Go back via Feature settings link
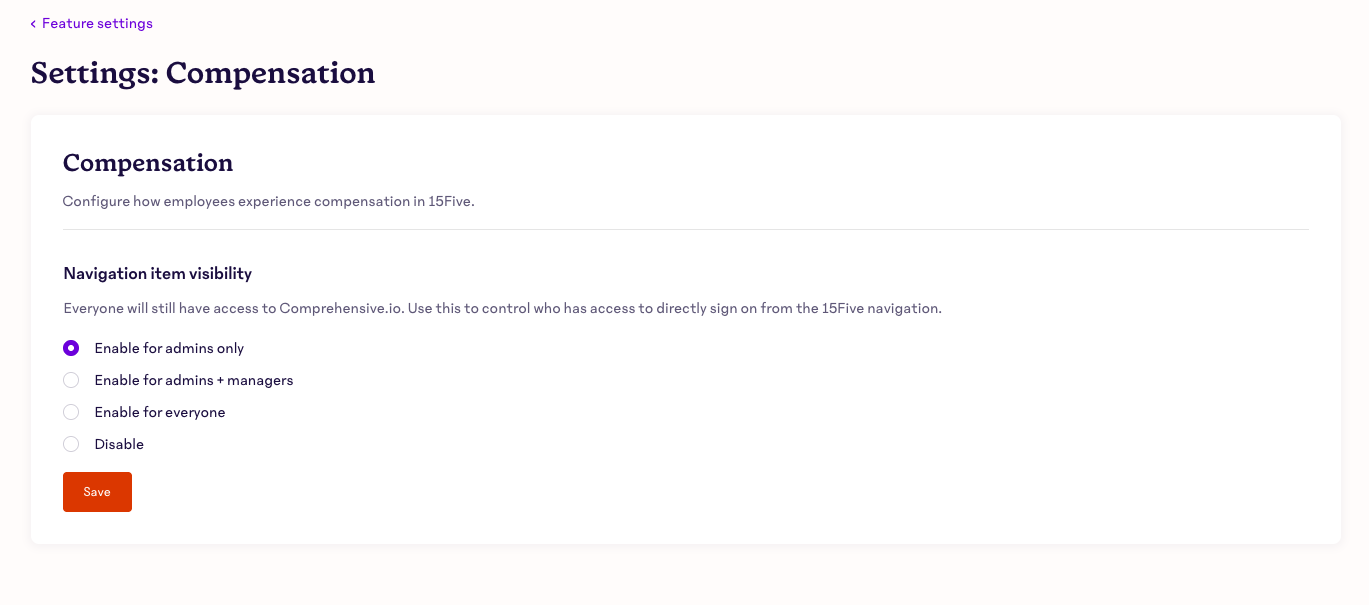 click(97, 23)
